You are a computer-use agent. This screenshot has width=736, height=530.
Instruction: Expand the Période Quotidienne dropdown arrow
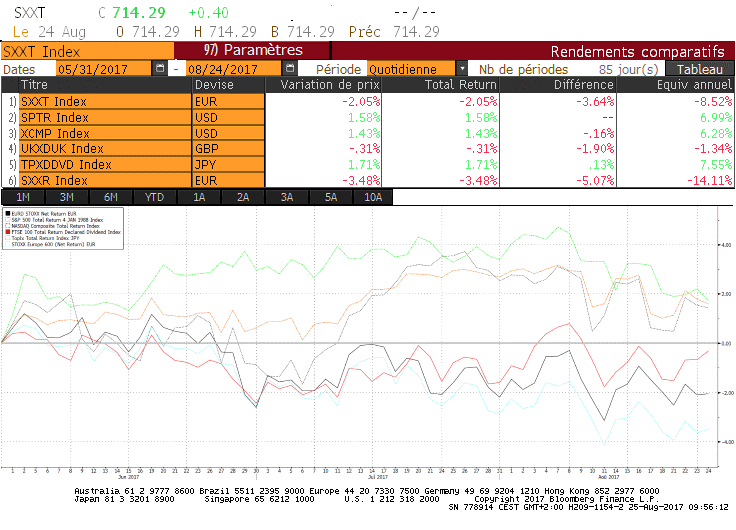point(462,69)
